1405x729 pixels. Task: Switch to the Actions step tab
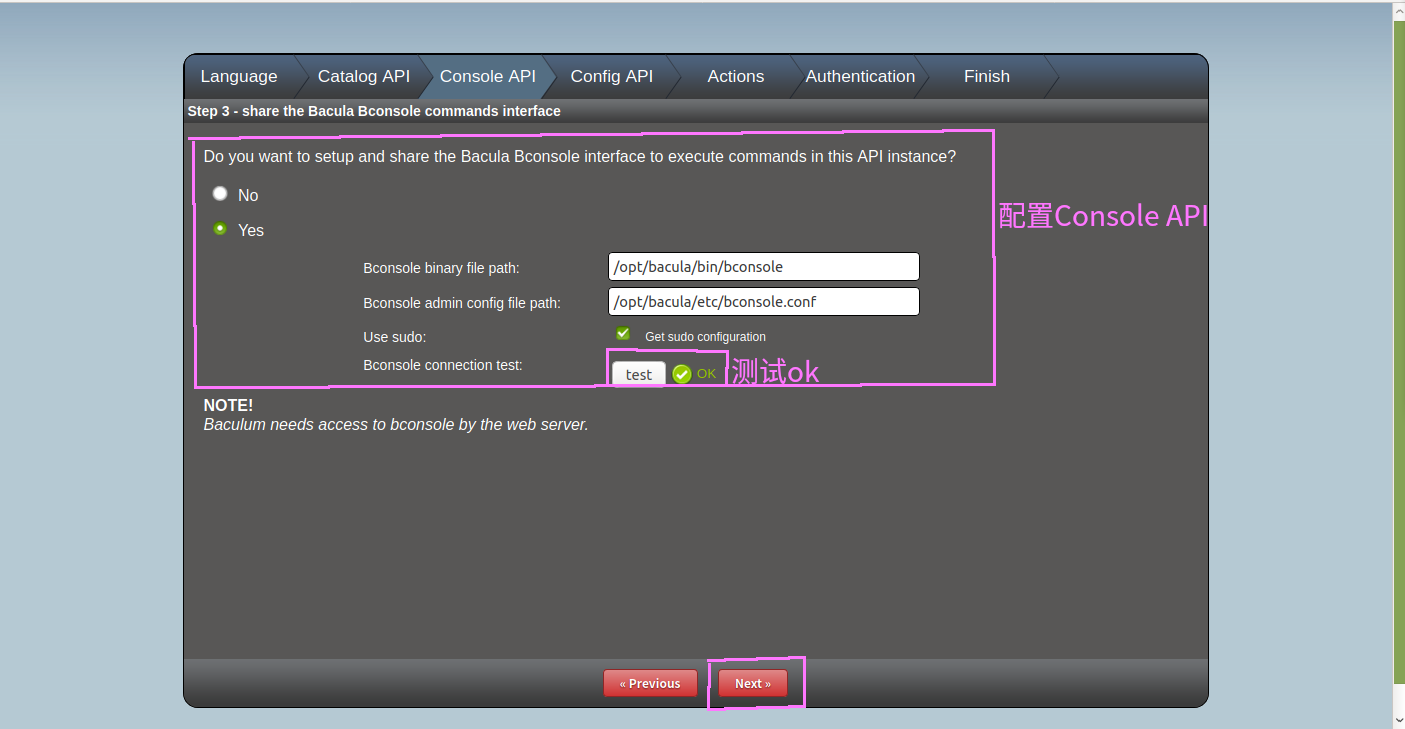[735, 77]
